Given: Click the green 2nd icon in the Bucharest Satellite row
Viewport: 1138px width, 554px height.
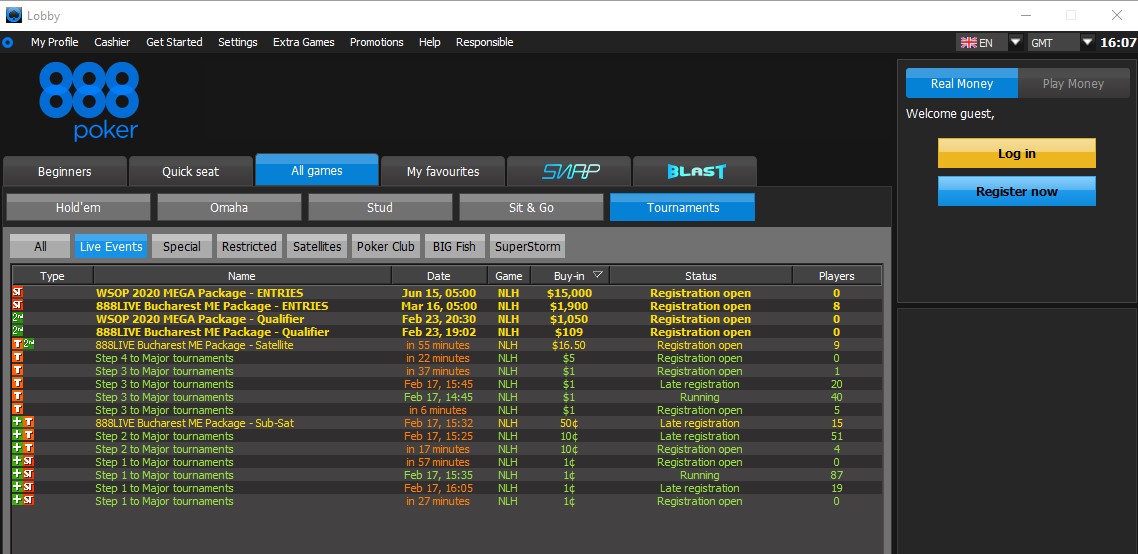Looking at the screenshot, I should coord(29,344).
